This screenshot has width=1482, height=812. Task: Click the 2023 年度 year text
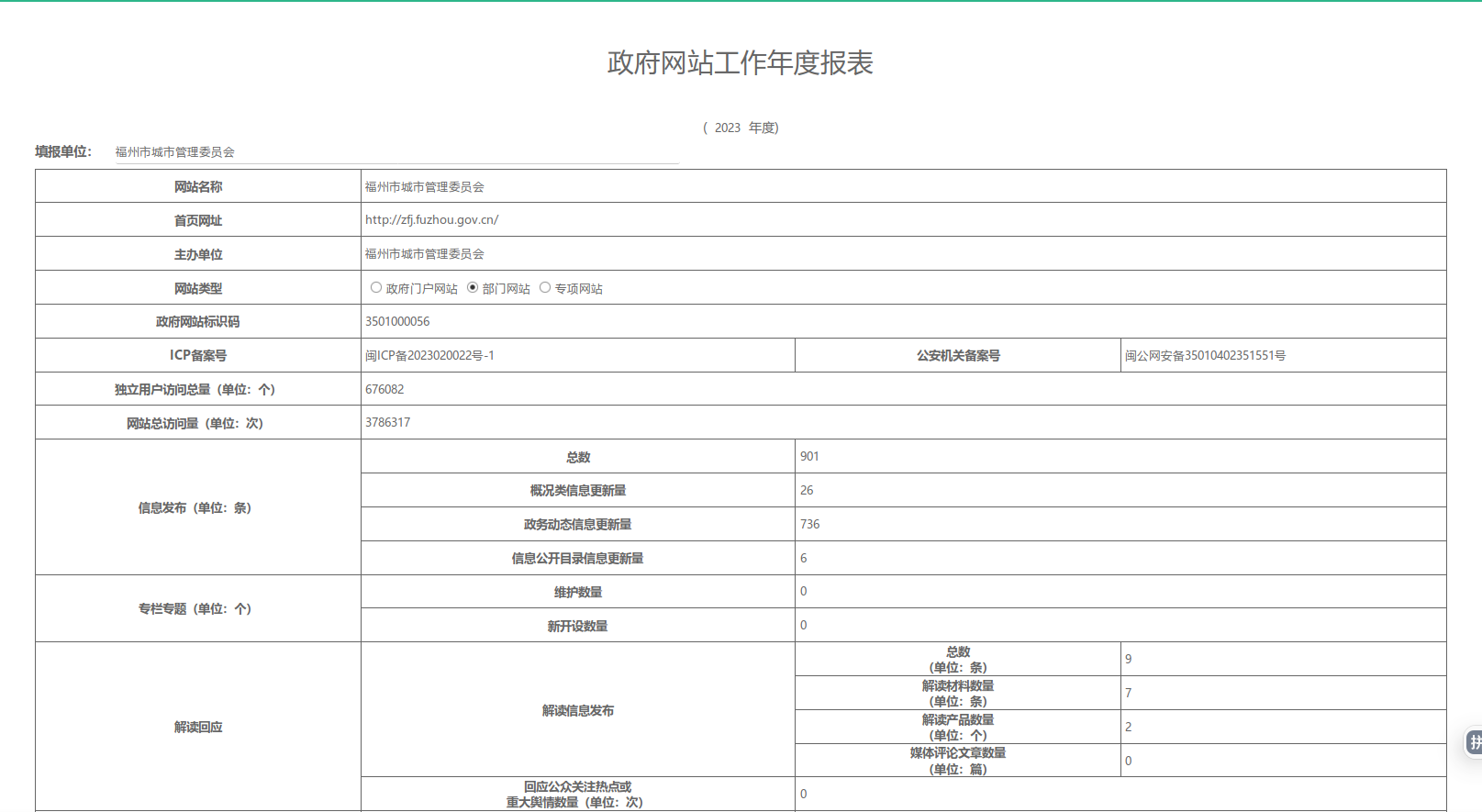coord(741,128)
